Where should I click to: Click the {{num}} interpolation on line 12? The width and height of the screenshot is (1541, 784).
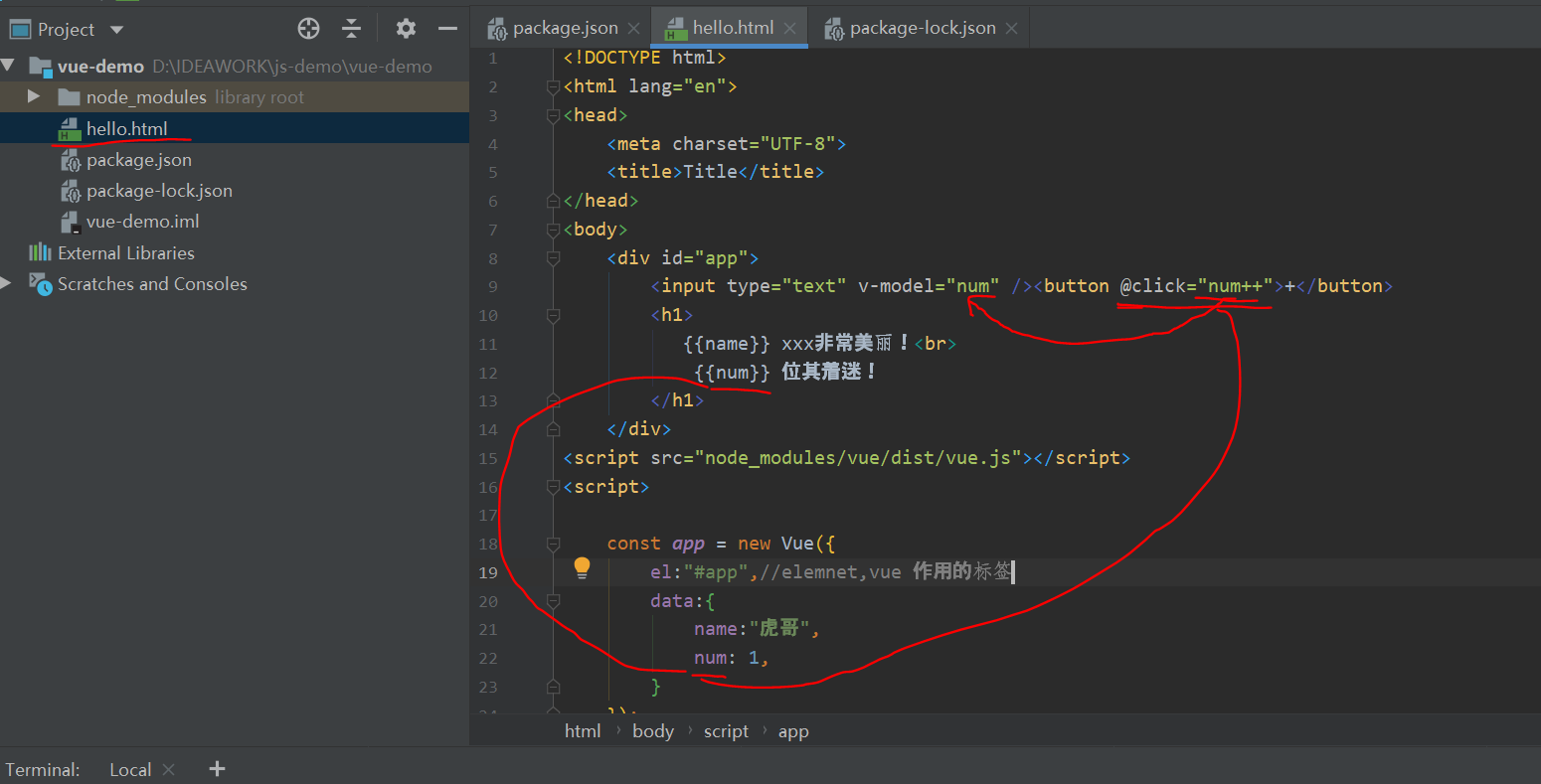[x=732, y=373]
